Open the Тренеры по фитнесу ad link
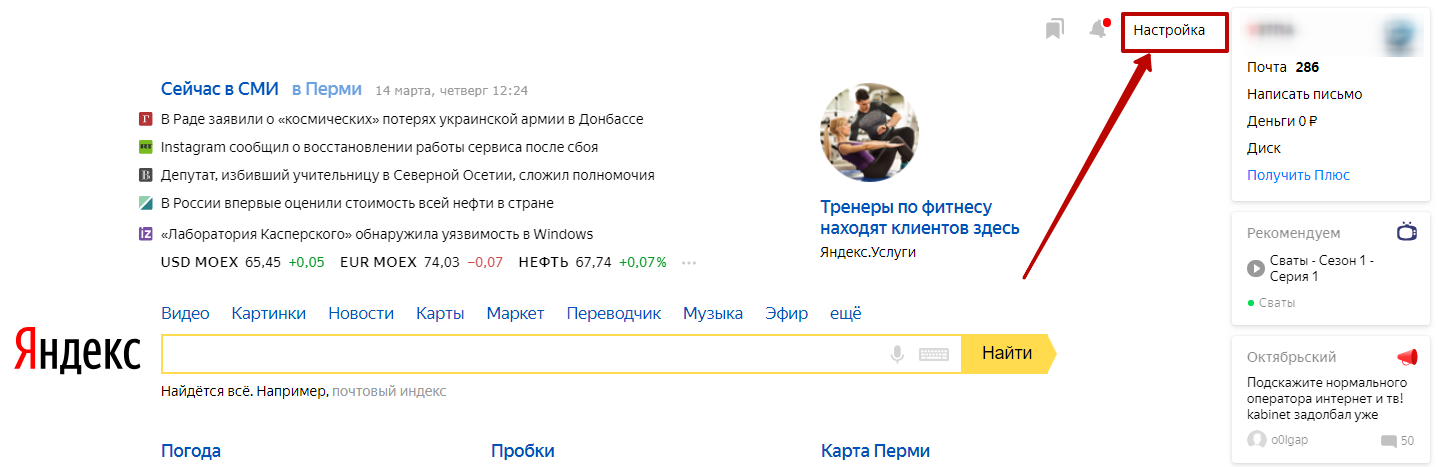 [920, 217]
